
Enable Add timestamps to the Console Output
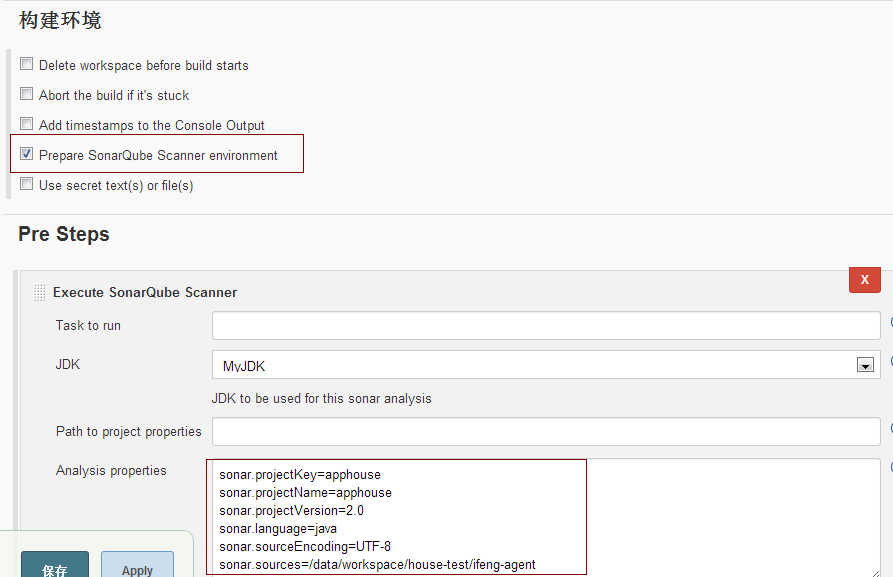26,124
